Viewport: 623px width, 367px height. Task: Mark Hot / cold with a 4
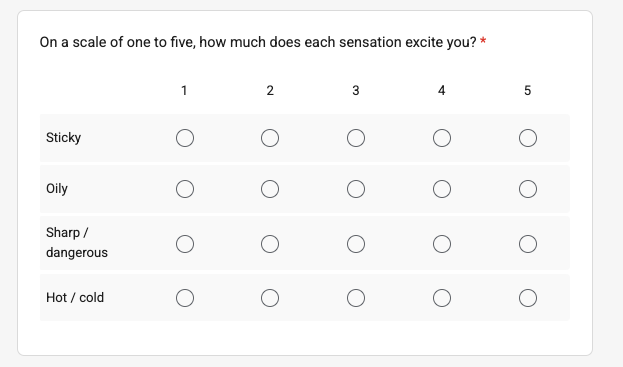[x=442, y=298]
